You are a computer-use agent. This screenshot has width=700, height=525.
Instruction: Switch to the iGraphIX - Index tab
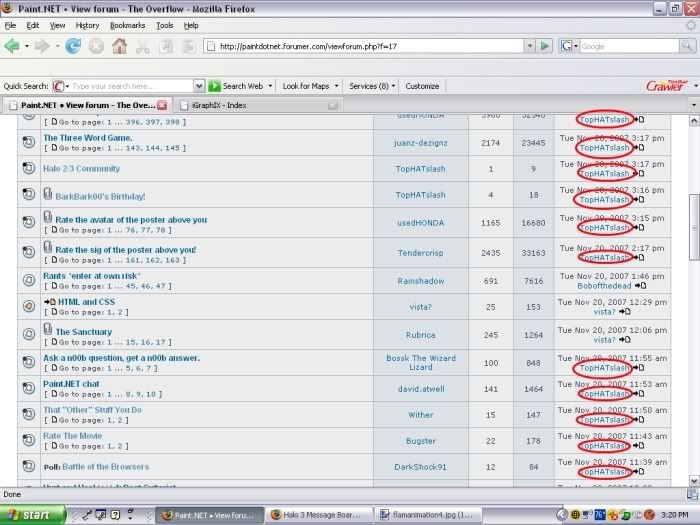tap(257, 105)
